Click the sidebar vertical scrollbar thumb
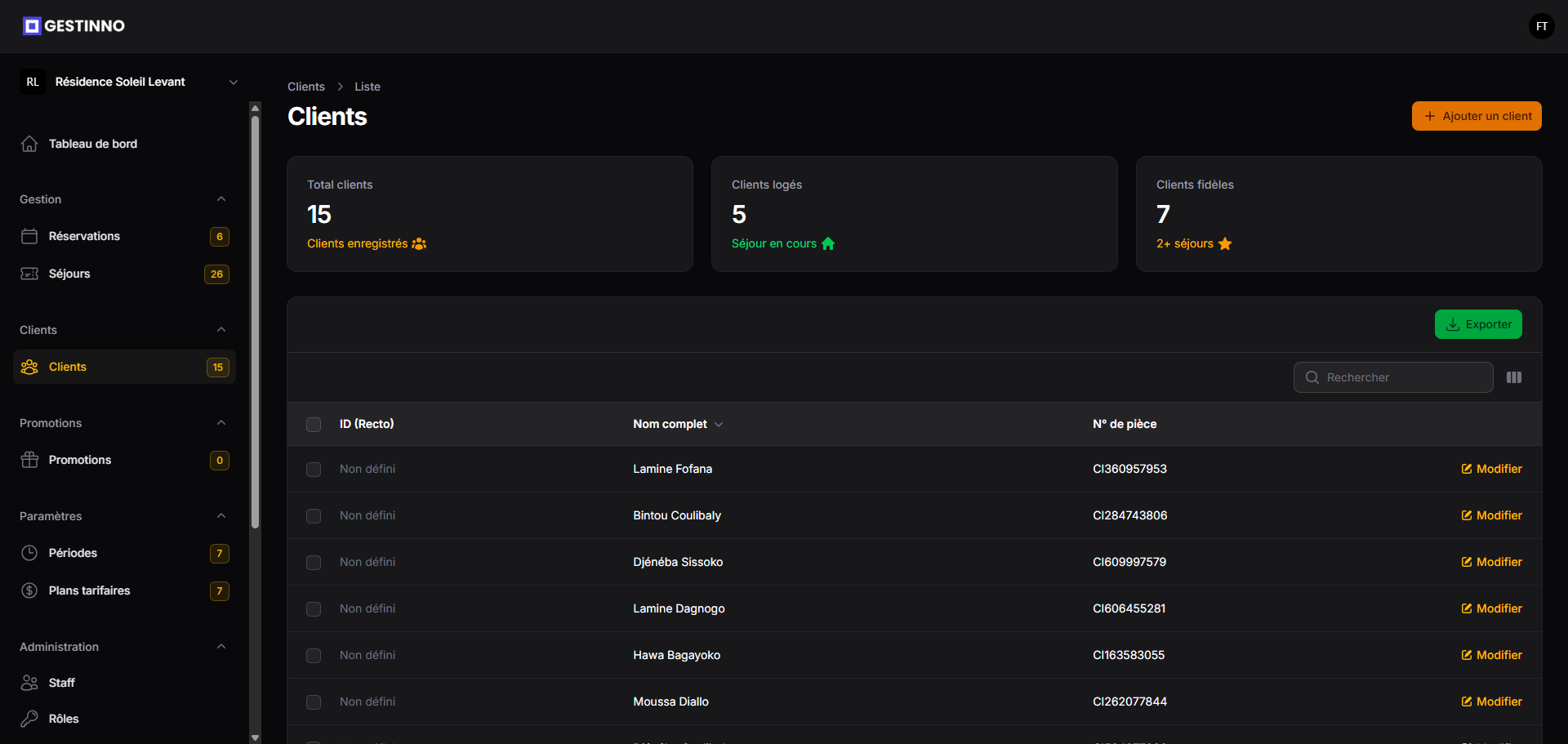Viewport: 1568px width, 744px height. point(255,321)
